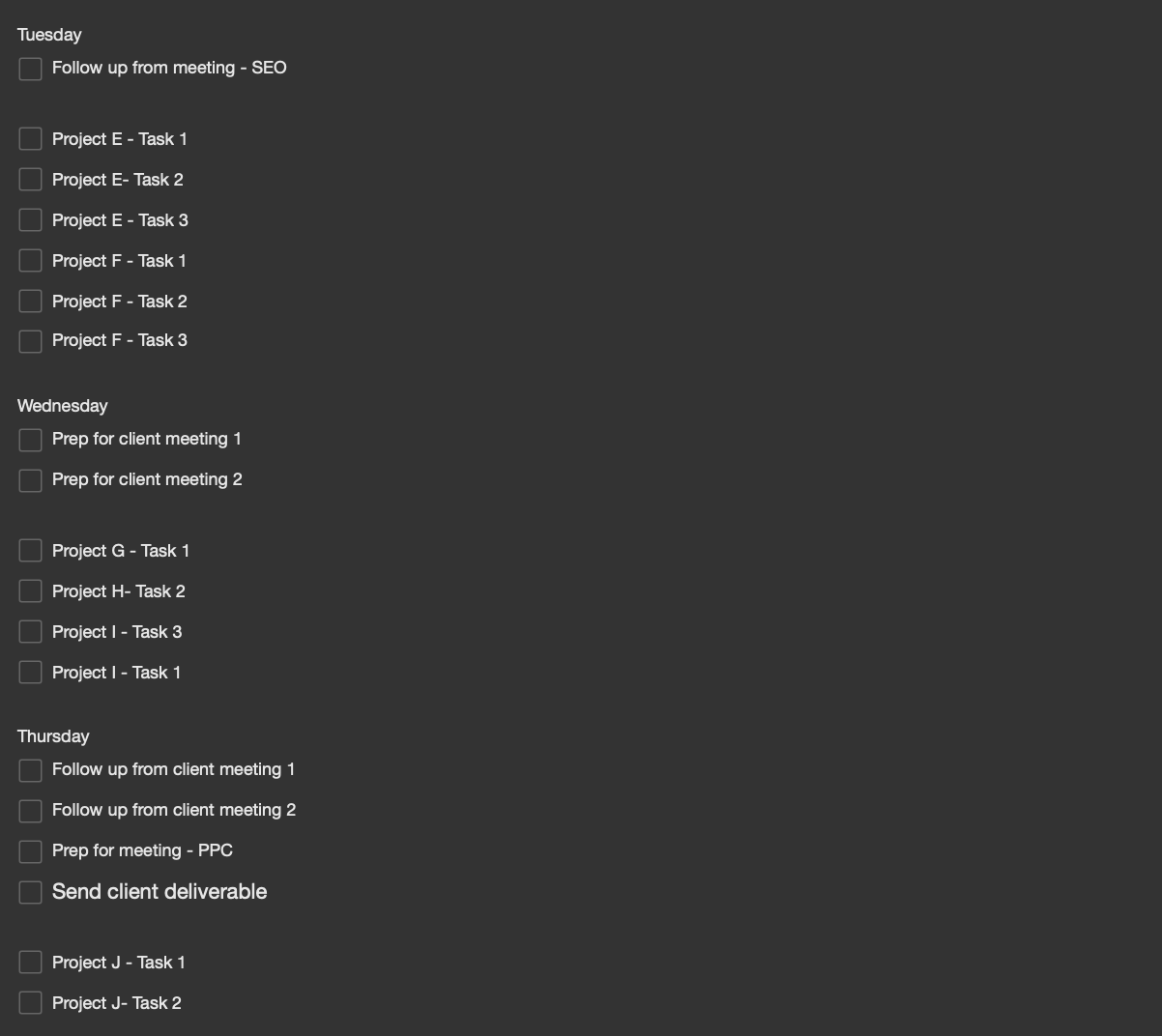This screenshot has height=1036, width=1162.
Task: Mark Project E- Task 2 as done
Action: [x=30, y=180]
